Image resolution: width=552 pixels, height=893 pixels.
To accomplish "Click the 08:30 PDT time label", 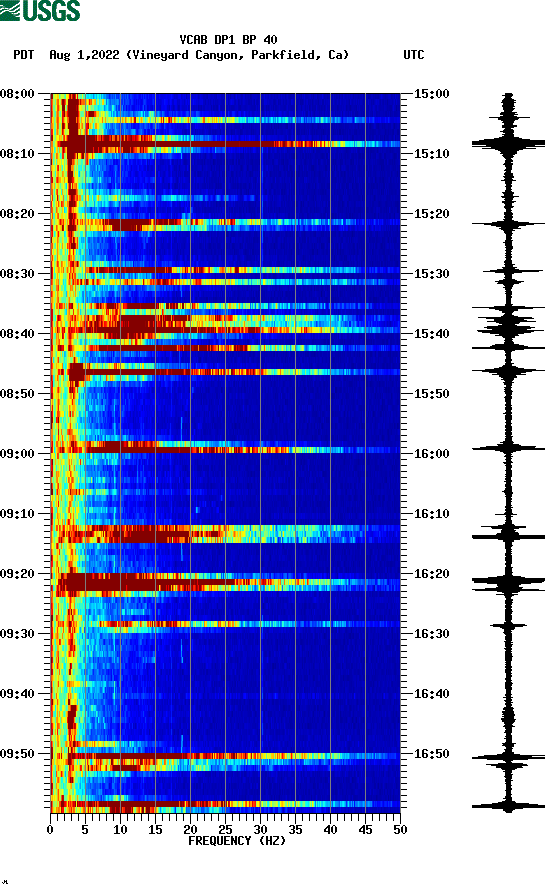I will (x=17, y=273).
